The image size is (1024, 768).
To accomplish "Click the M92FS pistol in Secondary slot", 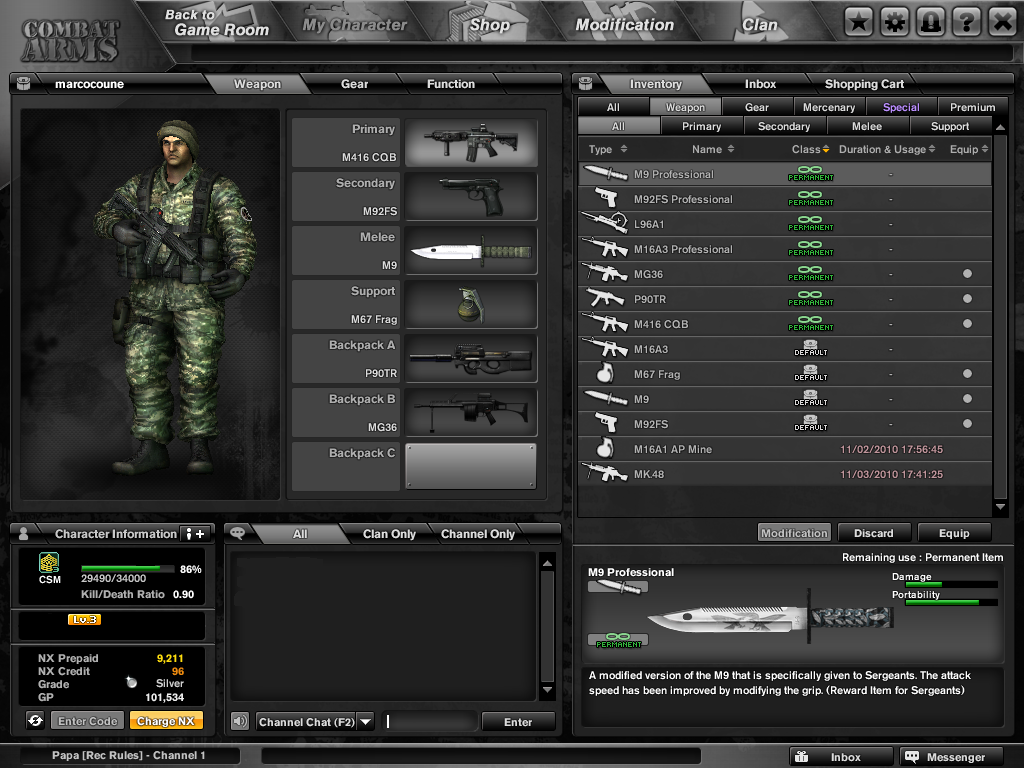I will click(471, 197).
